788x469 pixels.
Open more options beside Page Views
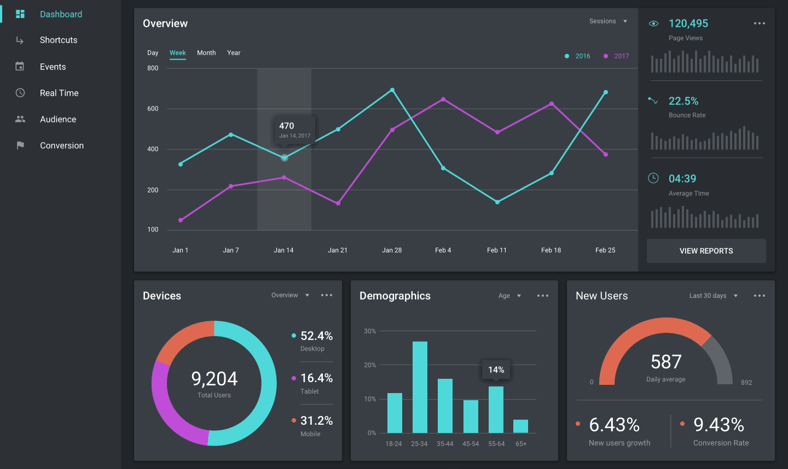click(x=759, y=23)
